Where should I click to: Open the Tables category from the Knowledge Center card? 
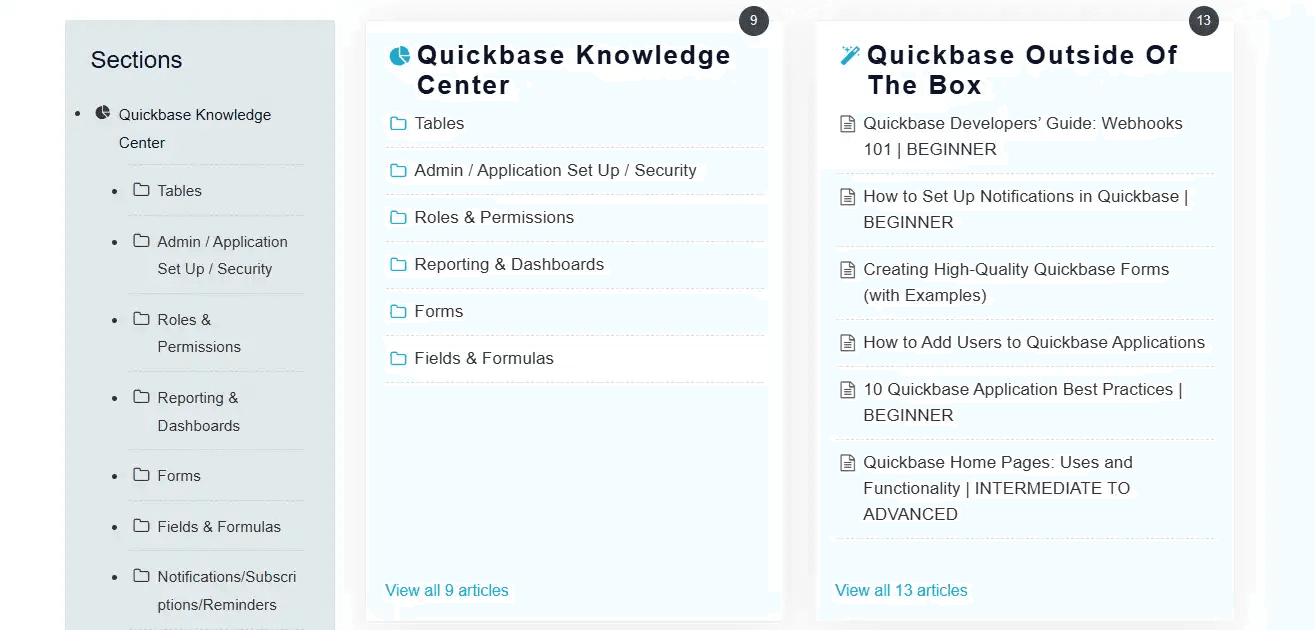(x=438, y=123)
